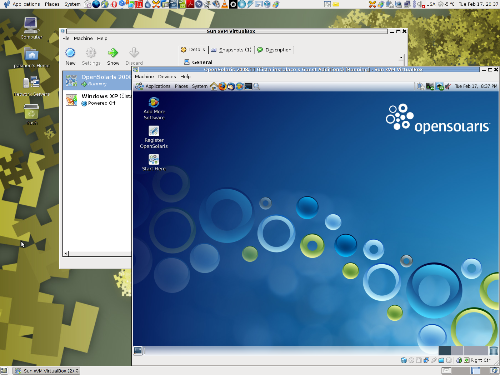Screen dimensions: 500x375
Task: Click the host workspace switcher at bottom-right
Action: click(x=470, y=371)
